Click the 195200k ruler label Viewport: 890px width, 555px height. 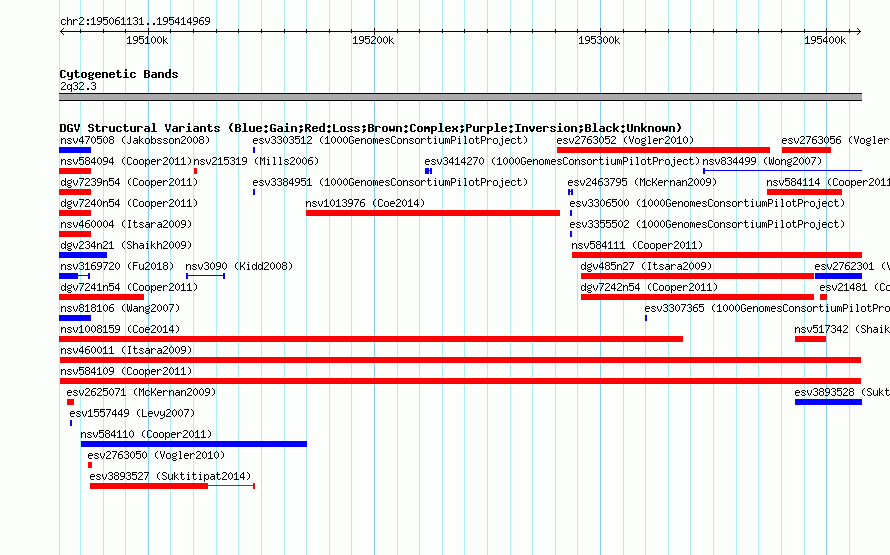pyautogui.click(x=373, y=40)
